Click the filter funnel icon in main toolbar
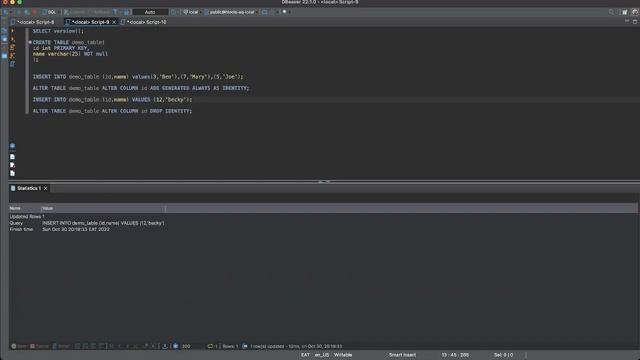The image size is (640, 360). (116, 12)
